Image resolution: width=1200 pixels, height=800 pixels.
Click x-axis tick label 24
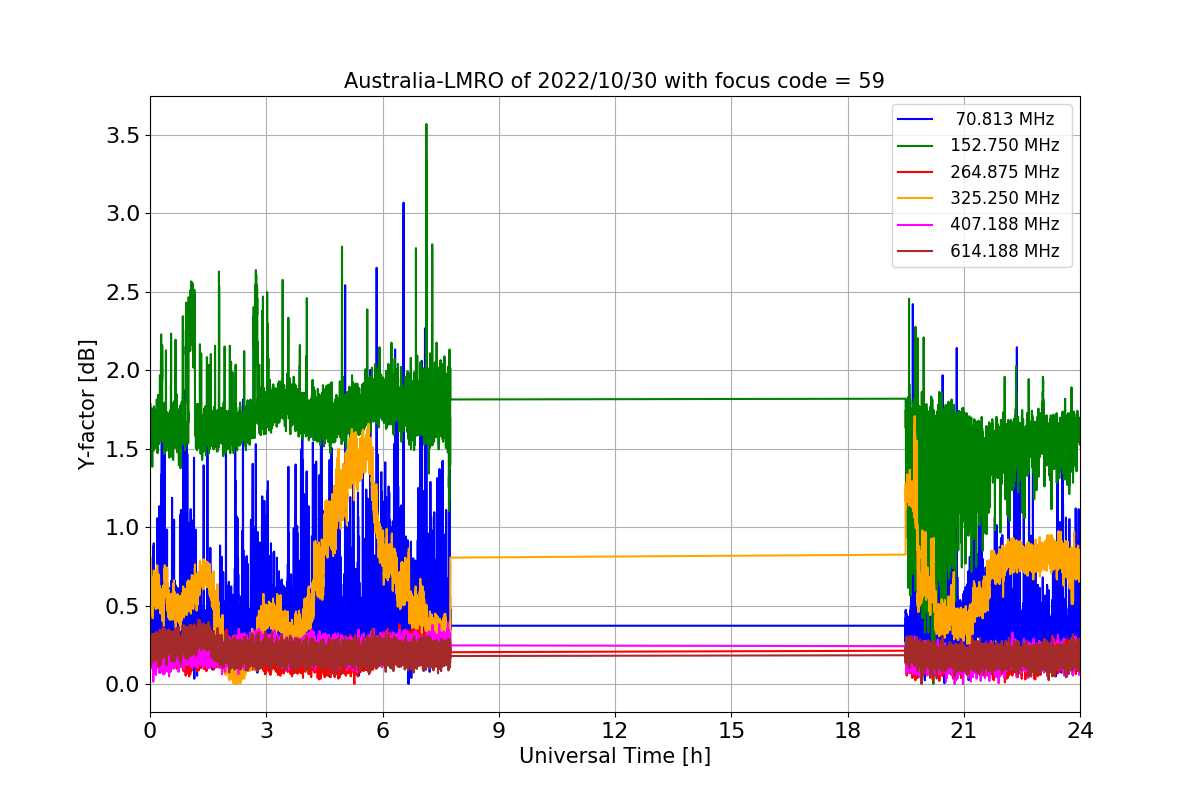1080,730
